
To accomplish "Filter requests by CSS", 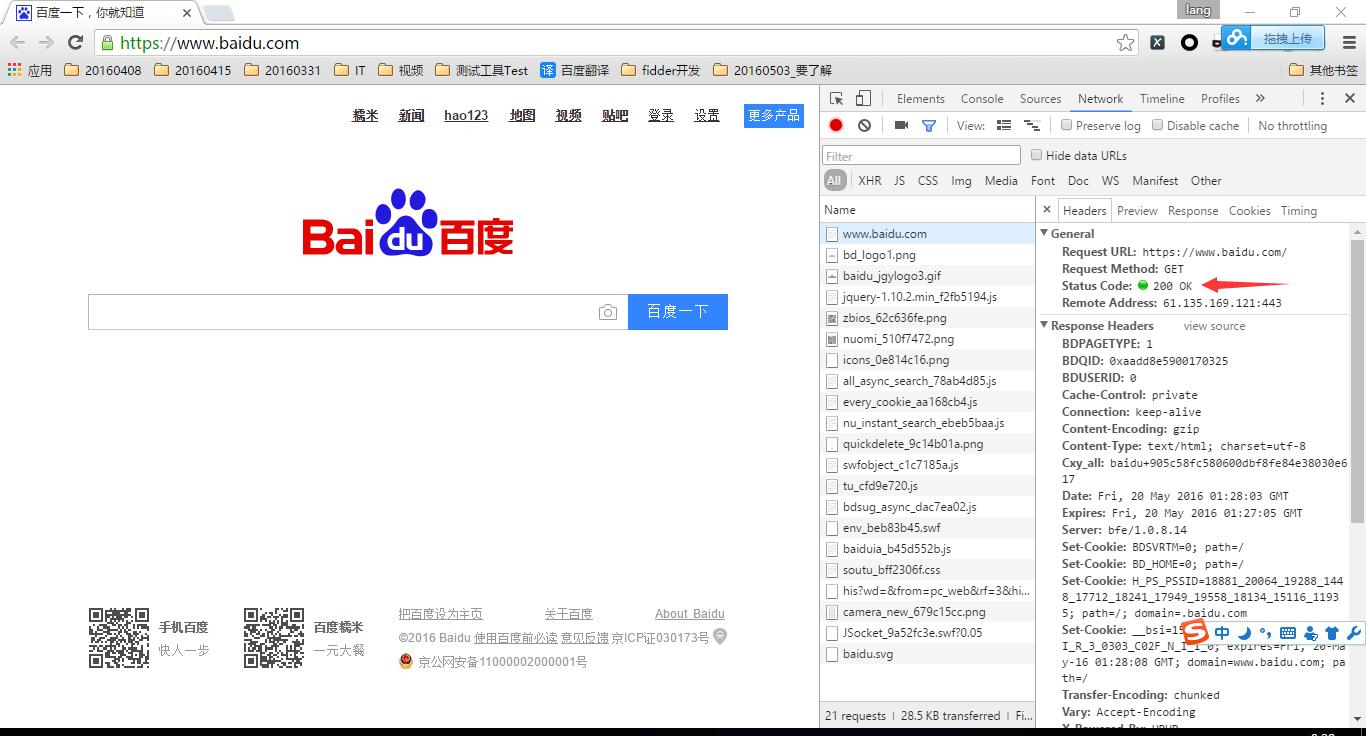I will click(928, 181).
